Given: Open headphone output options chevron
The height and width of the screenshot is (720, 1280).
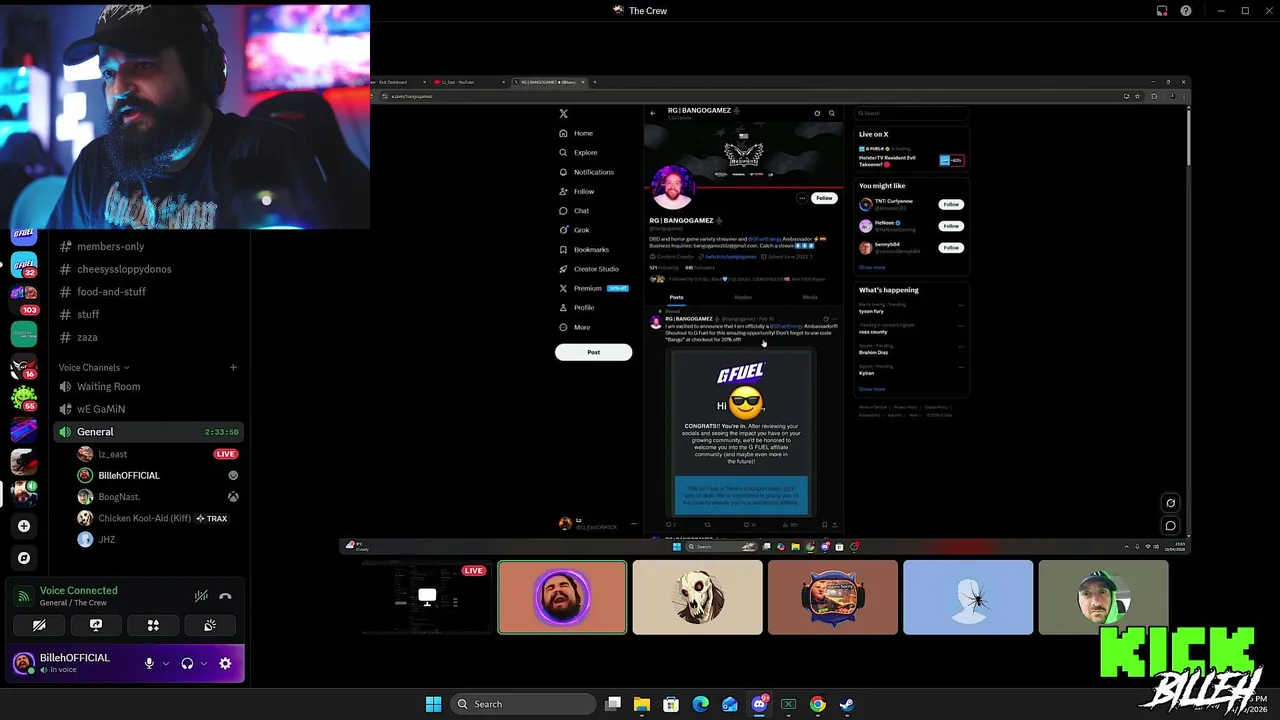Looking at the screenshot, I should 204,663.
